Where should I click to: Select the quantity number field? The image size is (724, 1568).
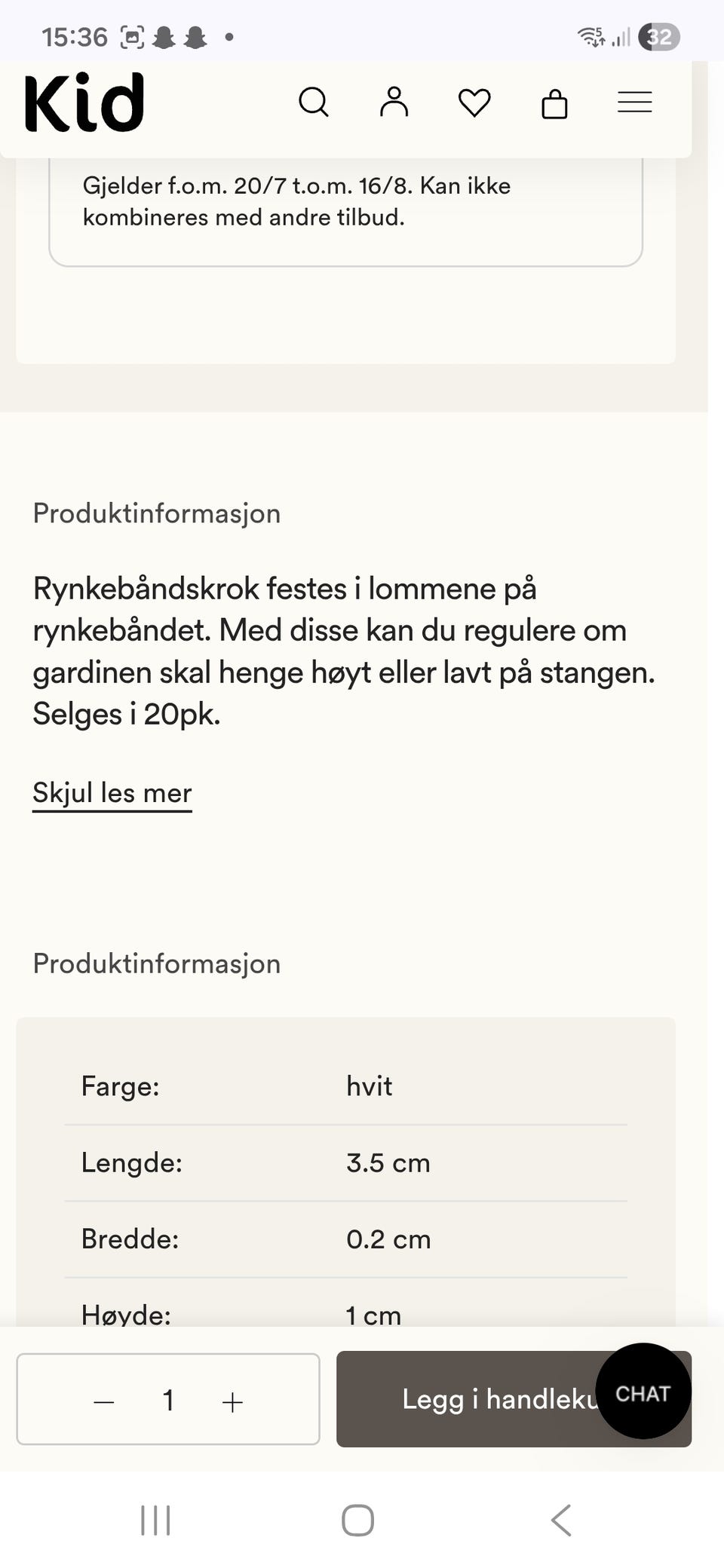[168, 1400]
